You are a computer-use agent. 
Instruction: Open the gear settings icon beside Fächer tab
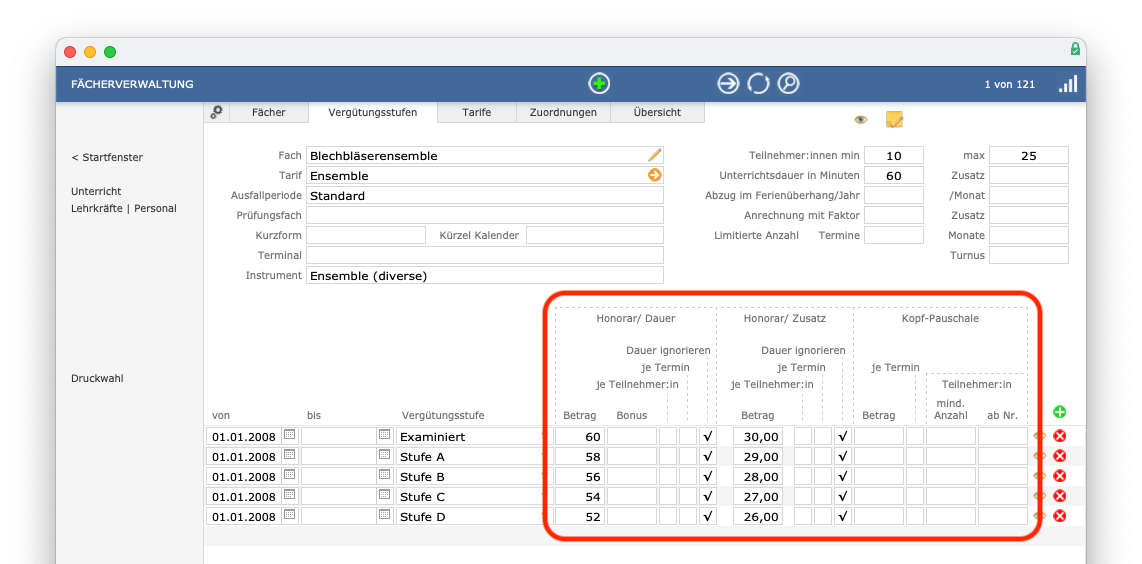(216, 112)
